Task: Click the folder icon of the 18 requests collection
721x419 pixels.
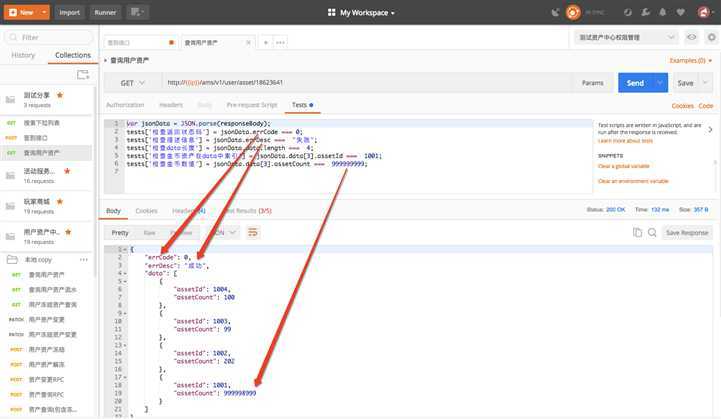Action: [10, 236]
